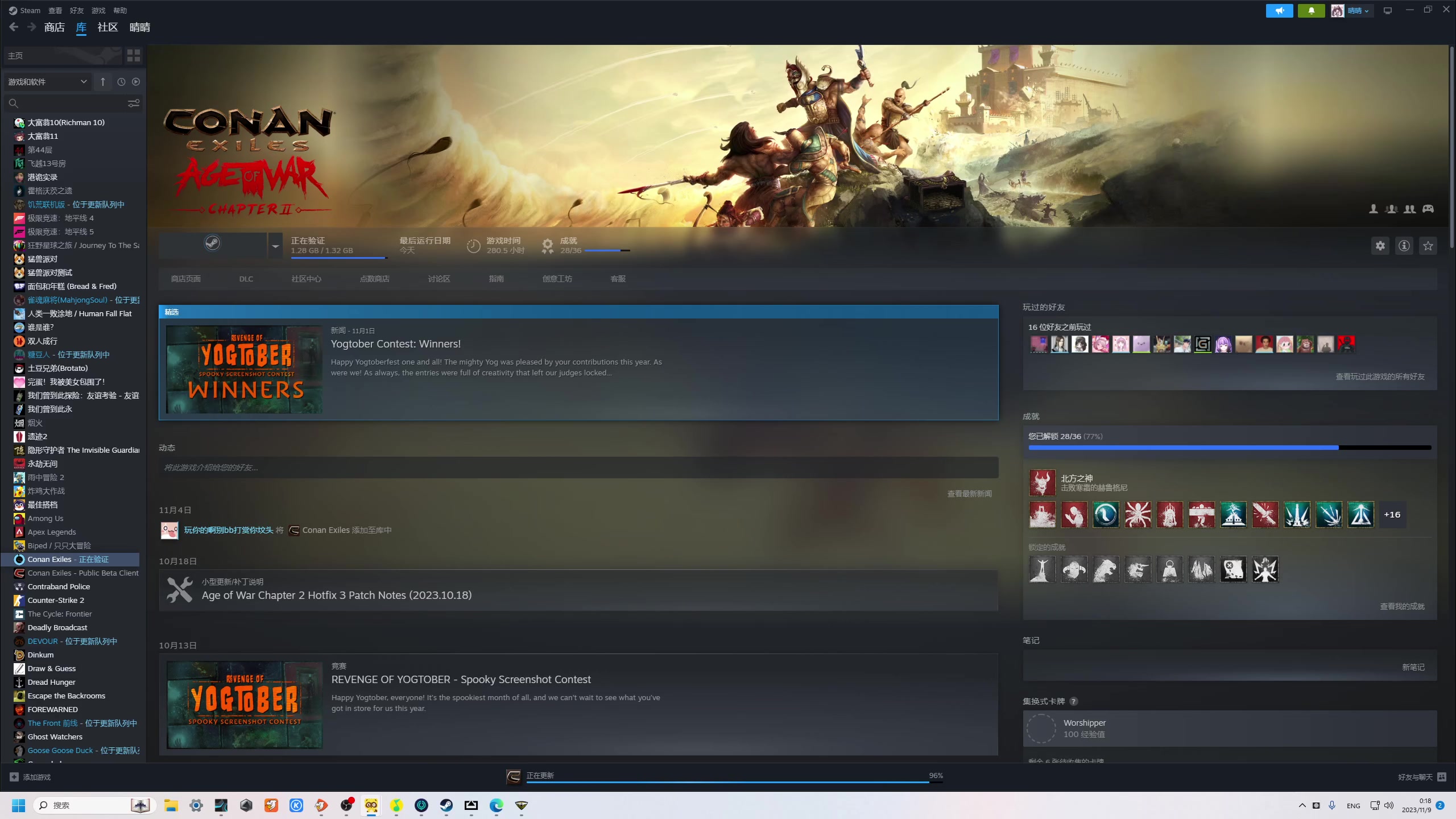Click the 正在验证 validation progress bar
Screen dimensions: 1456x819
tap(340, 258)
